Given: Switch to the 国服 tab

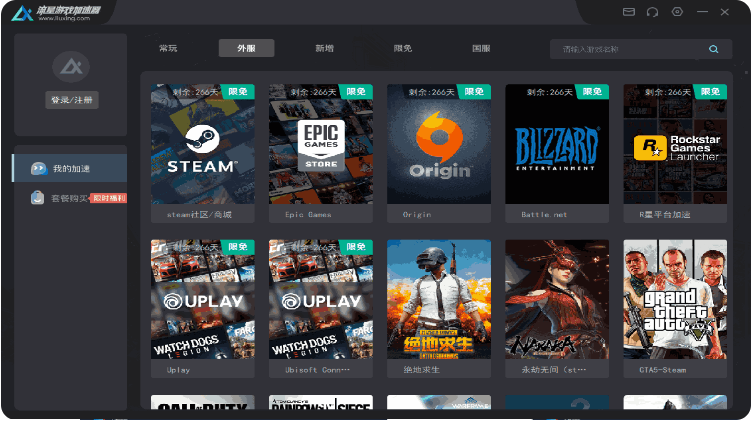Looking at the screenshot, I should click(481, 48).
